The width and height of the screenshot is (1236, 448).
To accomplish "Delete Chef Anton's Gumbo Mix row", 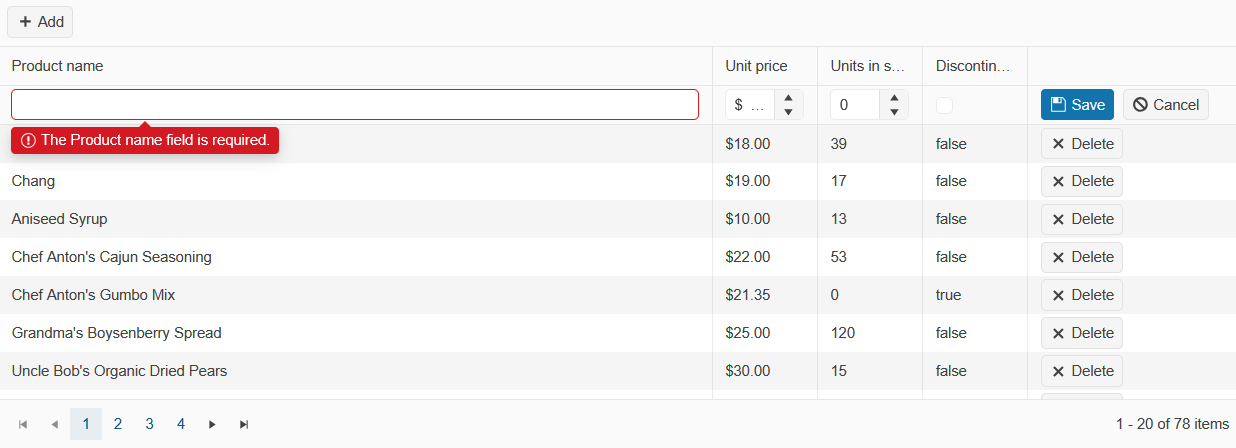I will pyautogui.click(x=1081, y=295).
